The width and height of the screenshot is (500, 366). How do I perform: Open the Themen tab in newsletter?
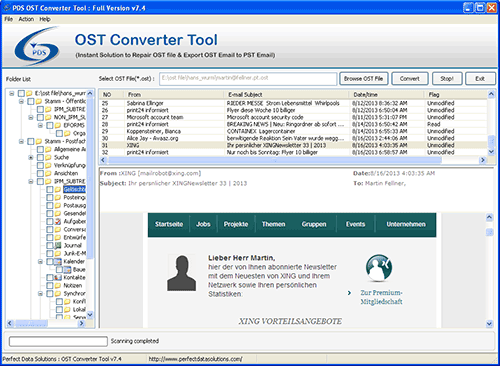coord(273,224)
